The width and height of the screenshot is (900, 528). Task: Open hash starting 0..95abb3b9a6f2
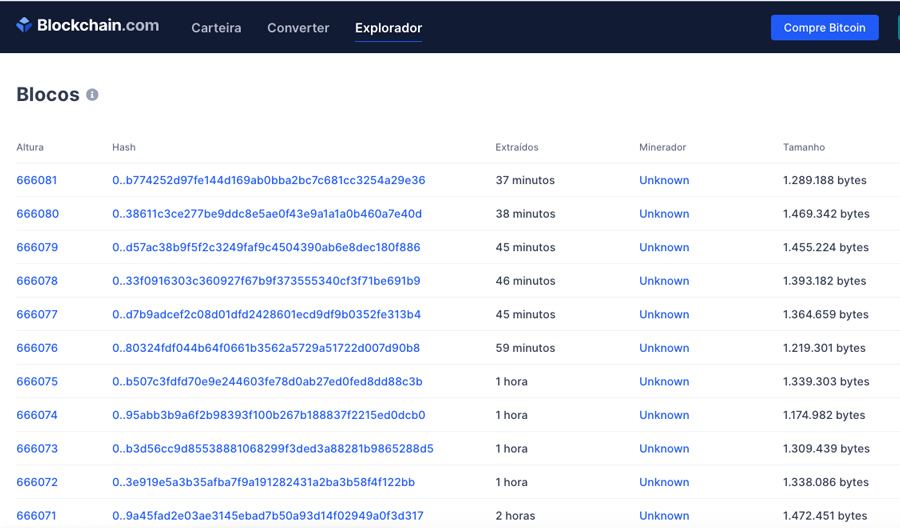268,415
